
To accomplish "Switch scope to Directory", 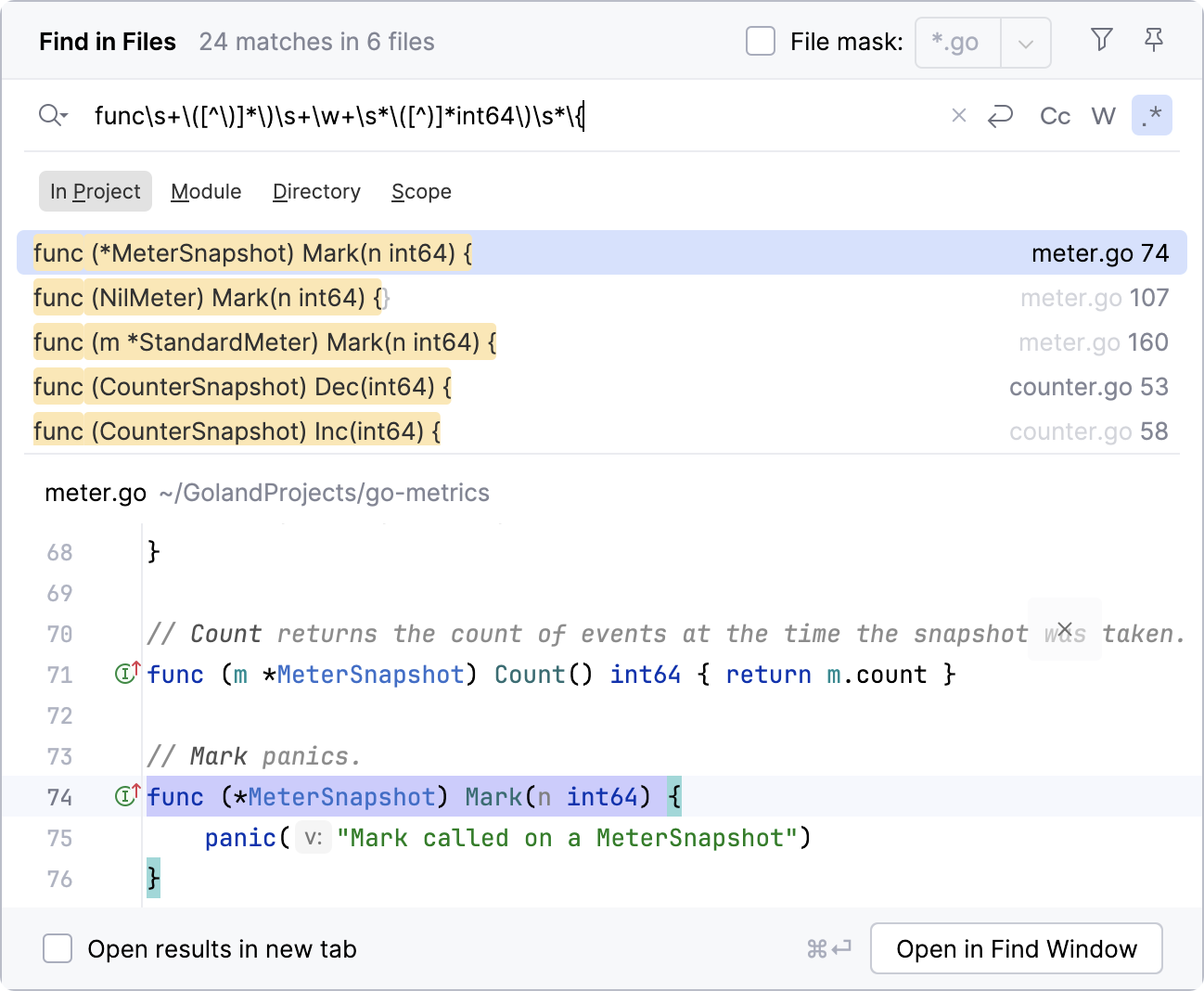I will (x=316, y=191).
